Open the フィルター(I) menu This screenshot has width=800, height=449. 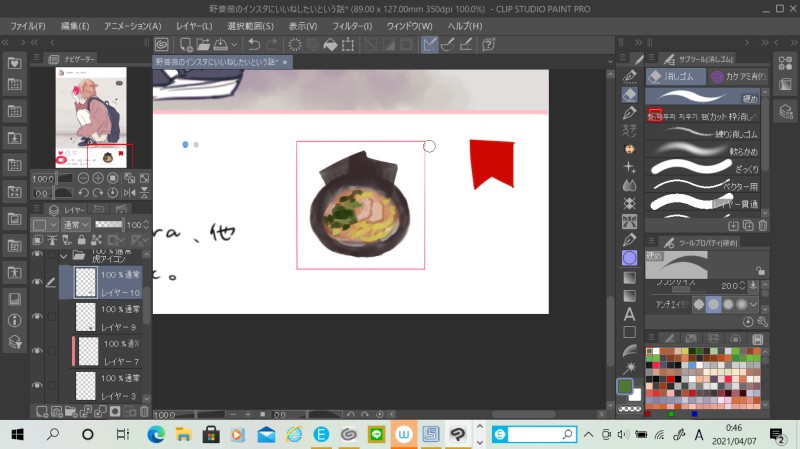352,26
